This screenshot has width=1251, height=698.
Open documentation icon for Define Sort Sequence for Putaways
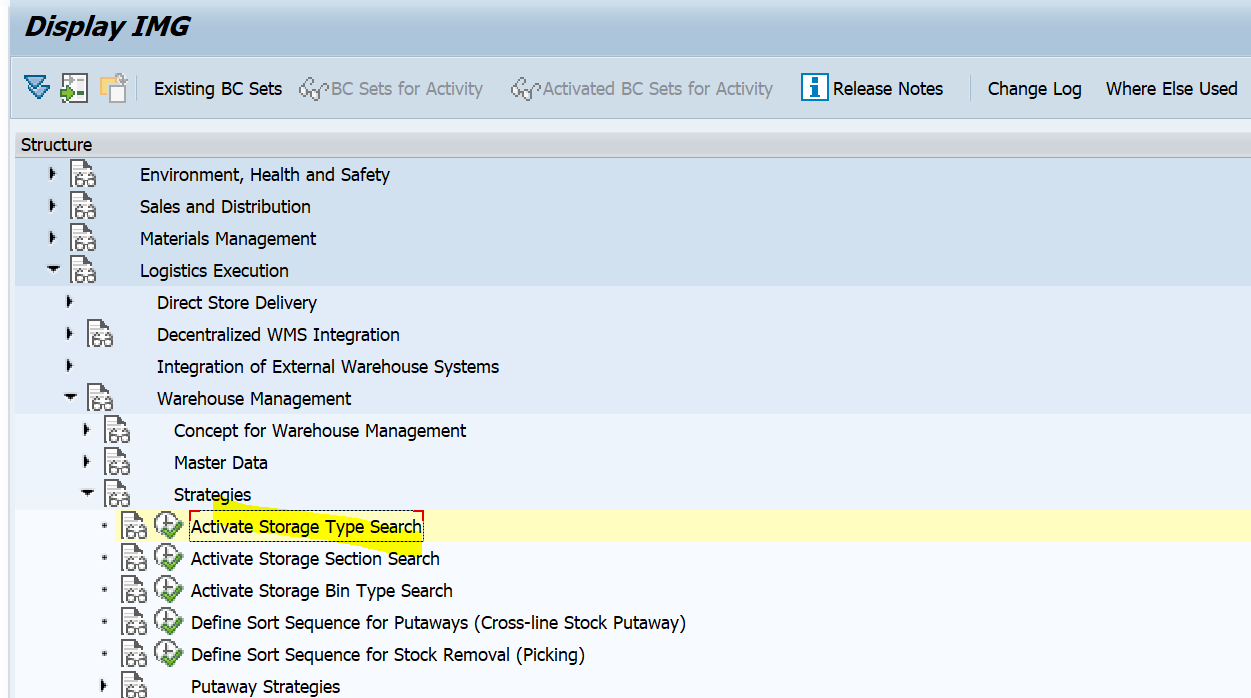click(x=135, y=622)
